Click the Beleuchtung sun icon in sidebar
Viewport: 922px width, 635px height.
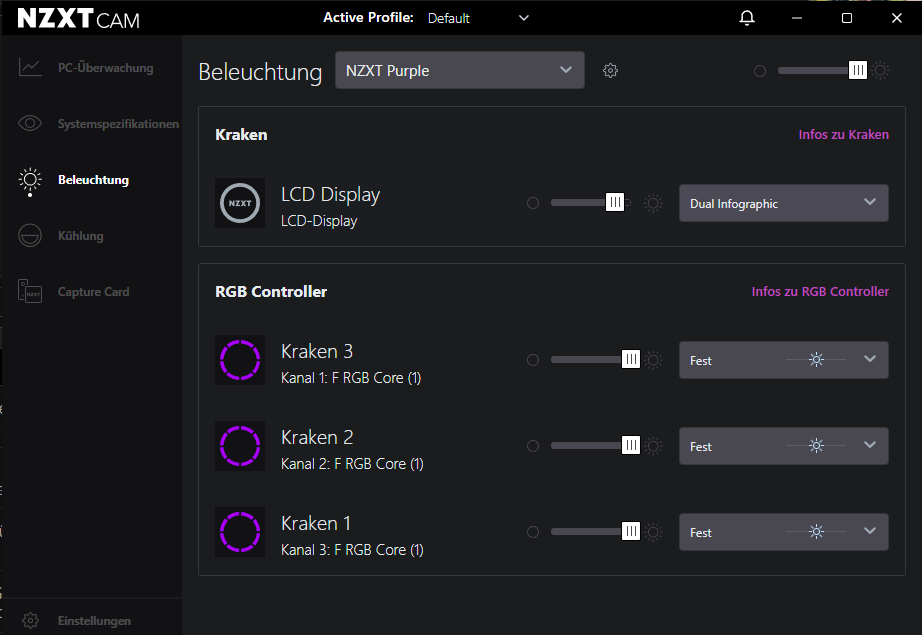click(30, 181)
